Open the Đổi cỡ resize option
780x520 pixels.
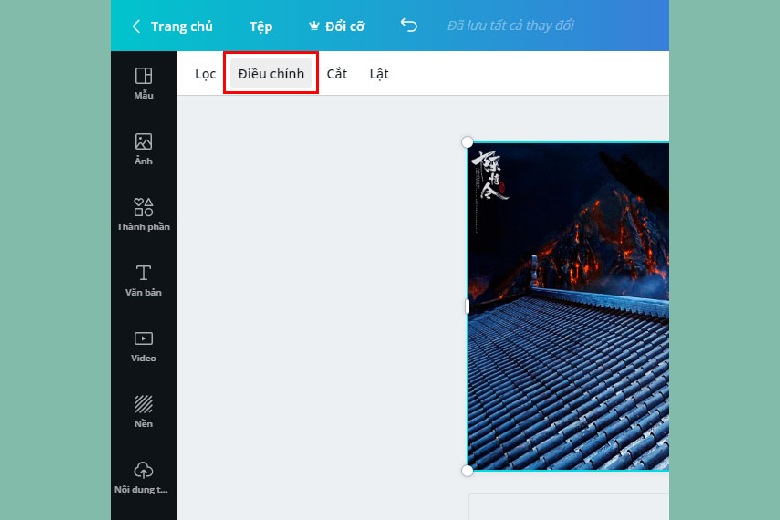[x=344, y=26]
